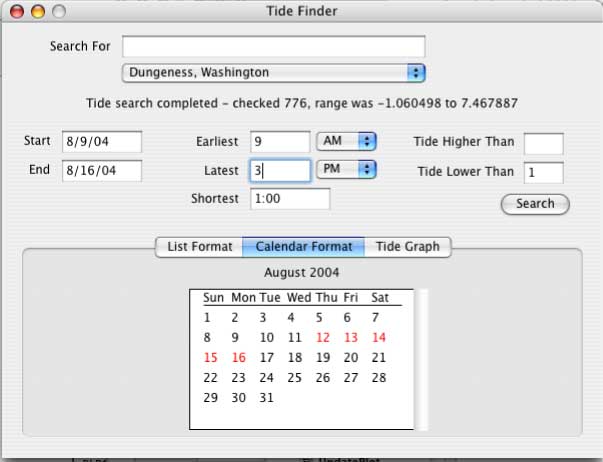Select red date 12 in calendar

coord(322,338)
